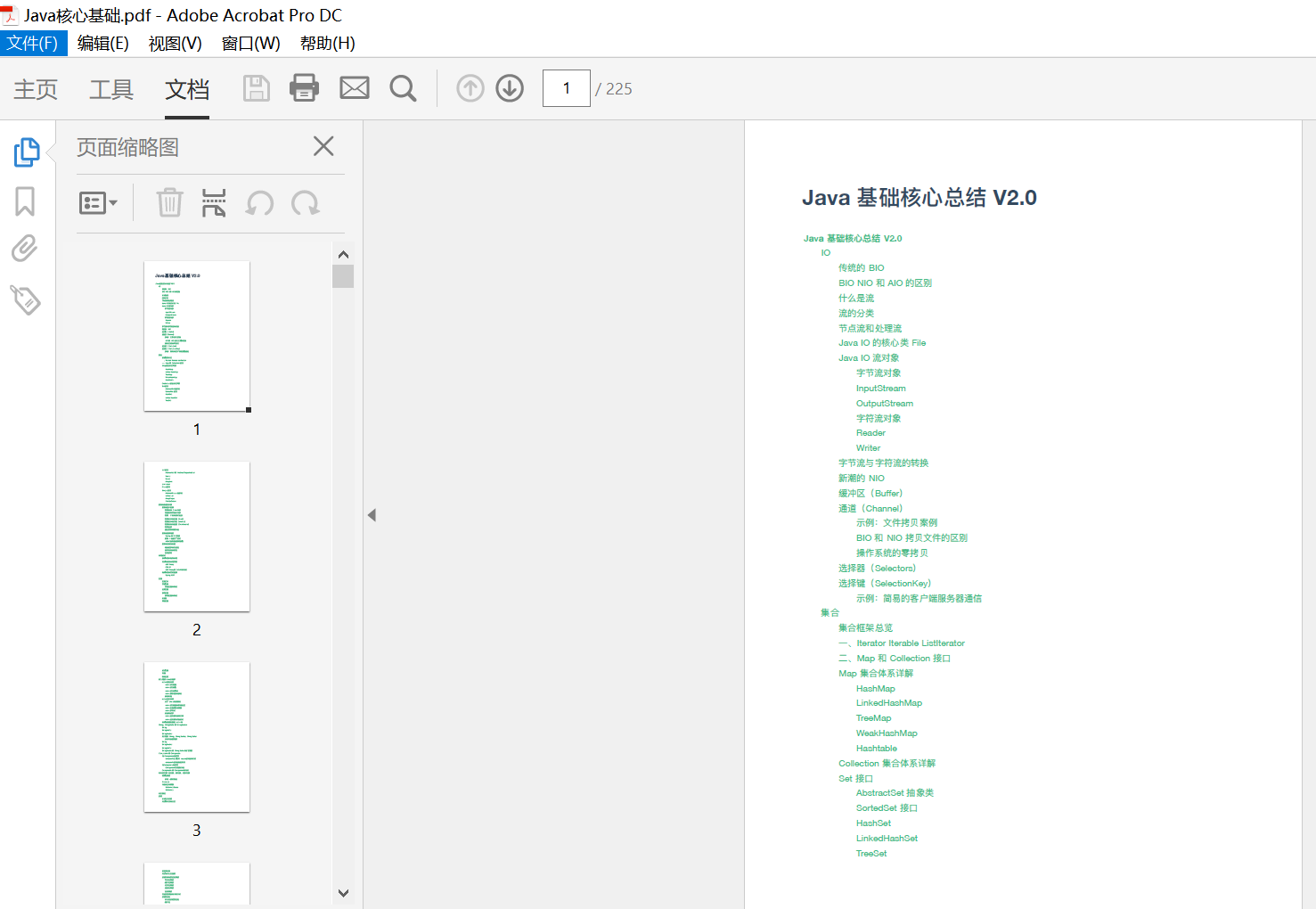Screen dimensions: 1316x909
Task: Open Java IO 的核心类 File link
Action: tap(882, 342)
